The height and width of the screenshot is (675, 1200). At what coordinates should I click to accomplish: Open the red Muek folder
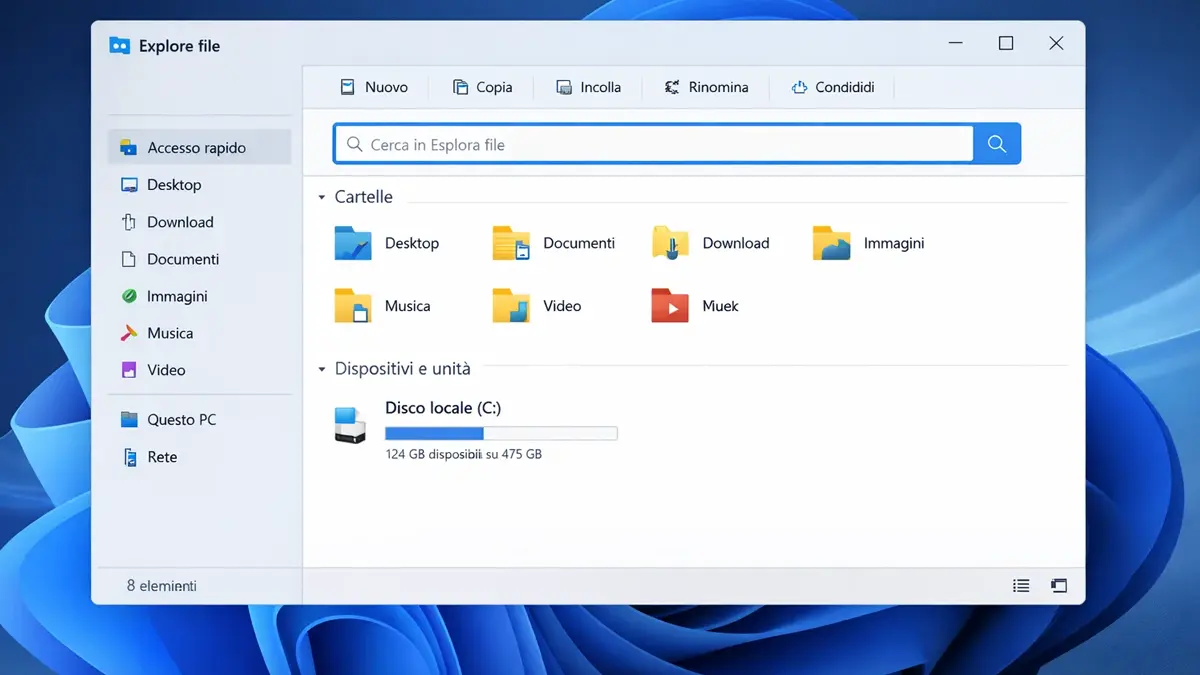point(670,306)
